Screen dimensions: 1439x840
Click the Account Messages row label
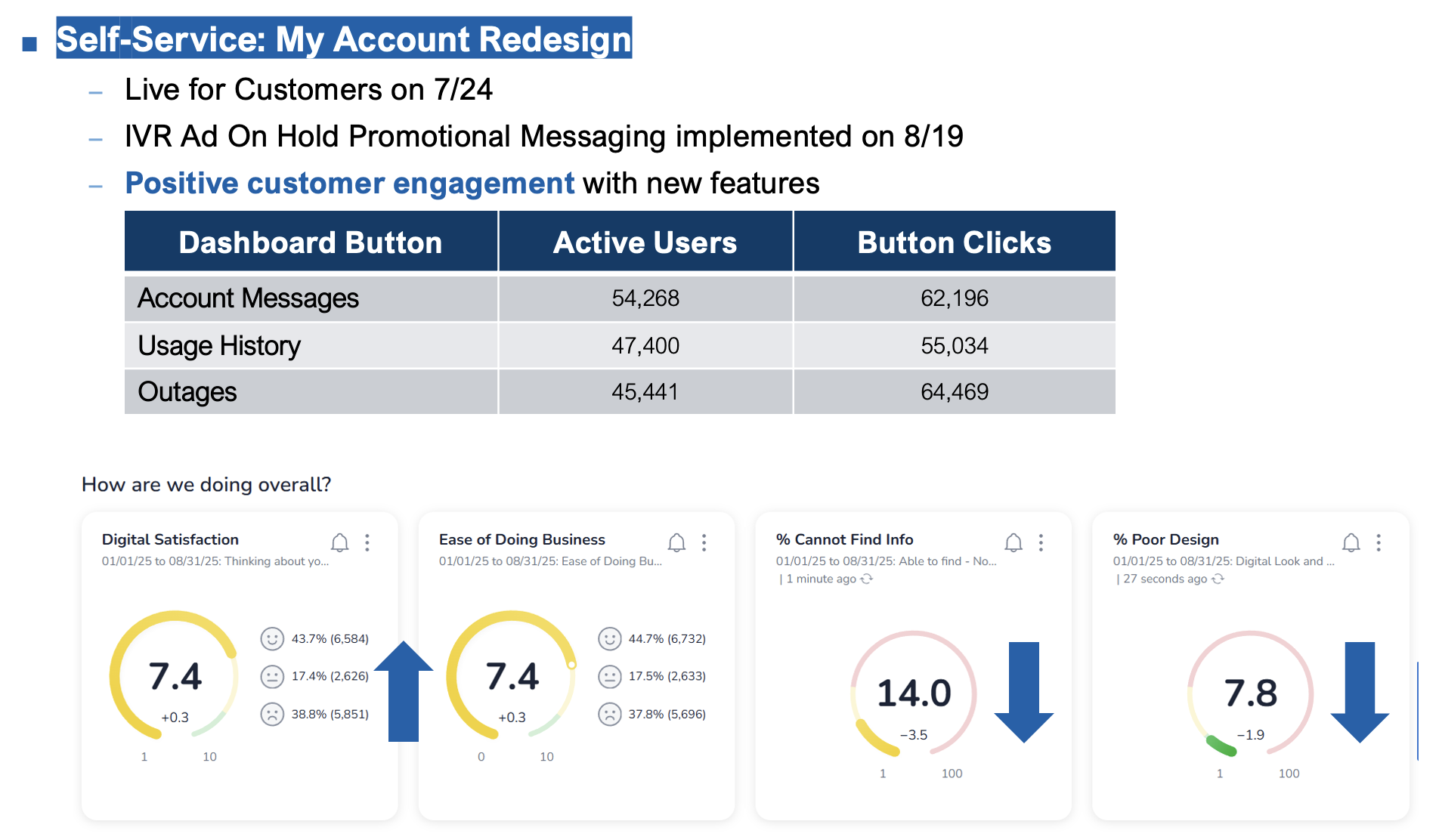coord(248,298)
